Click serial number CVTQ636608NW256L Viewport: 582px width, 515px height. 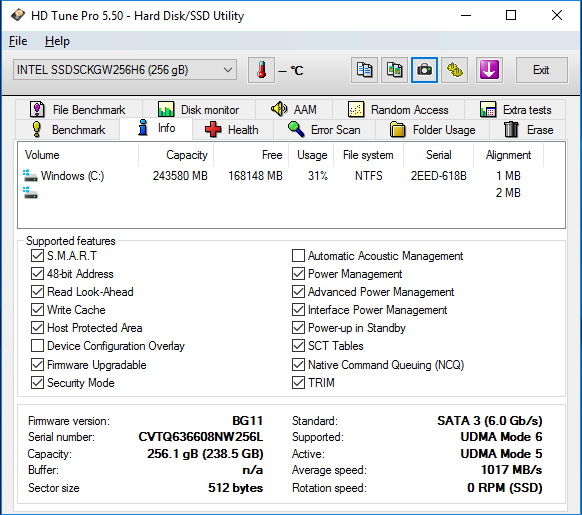coord(201,437)
